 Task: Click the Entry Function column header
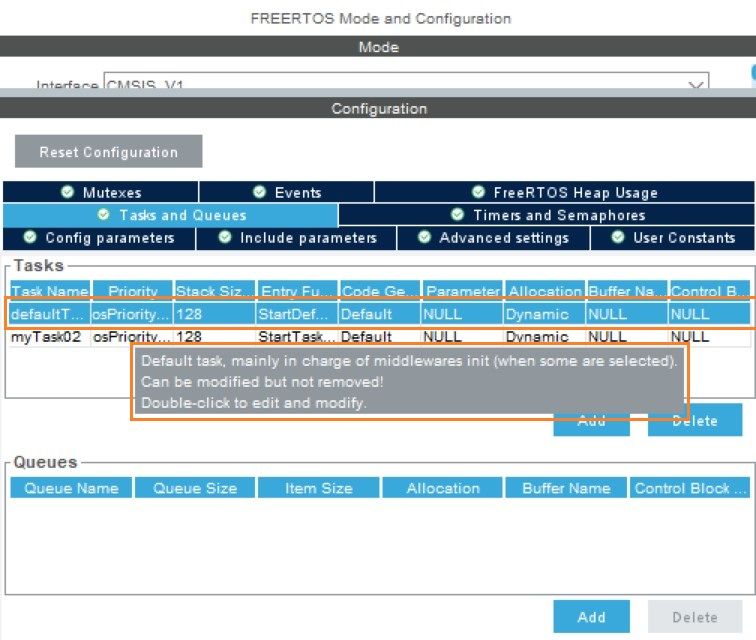coord(297,291)
